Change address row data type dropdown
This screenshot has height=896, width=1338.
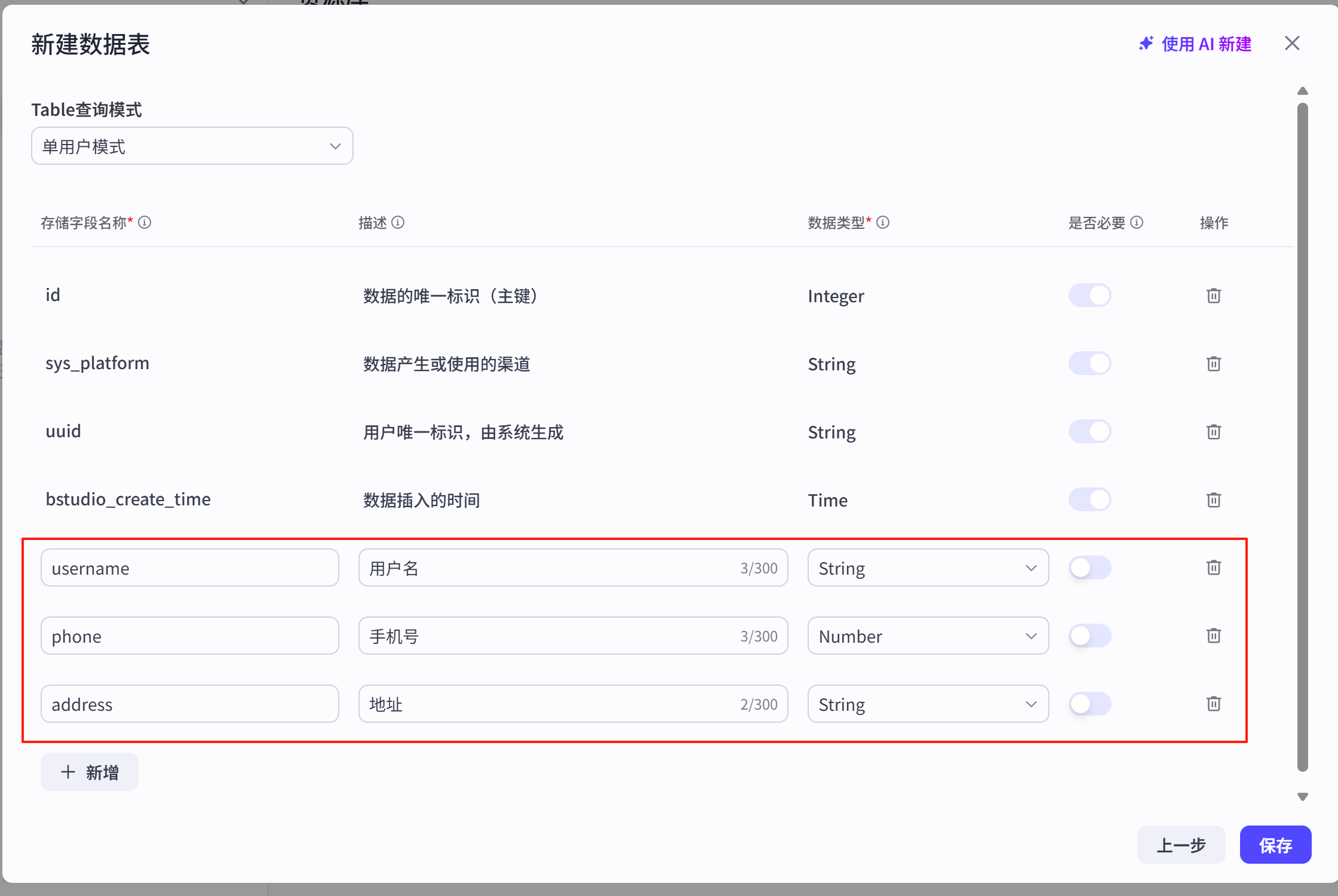(x=928, y=704)
